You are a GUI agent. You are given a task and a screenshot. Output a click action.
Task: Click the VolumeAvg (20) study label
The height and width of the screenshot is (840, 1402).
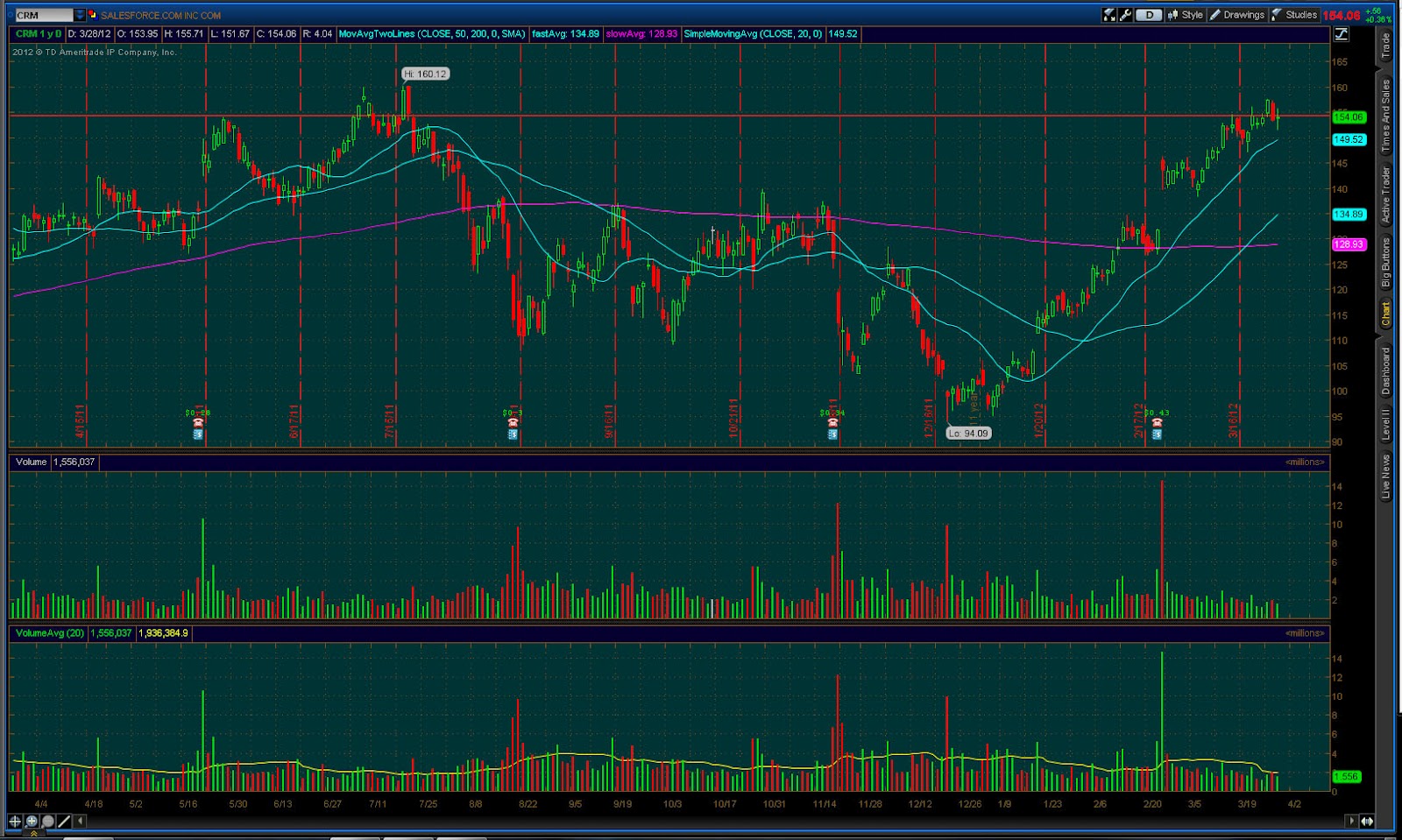tap(50, 632)
